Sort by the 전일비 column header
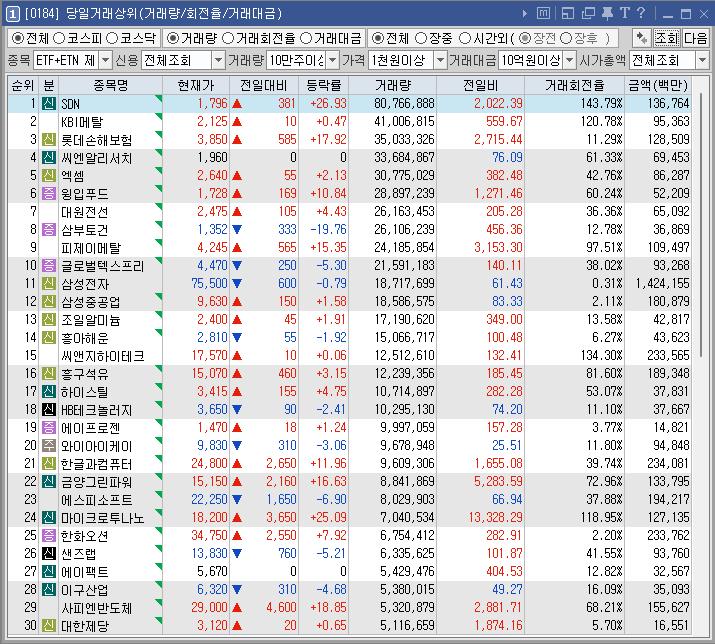715x644 pixels. pyautogui.click(x=481, y=85)
